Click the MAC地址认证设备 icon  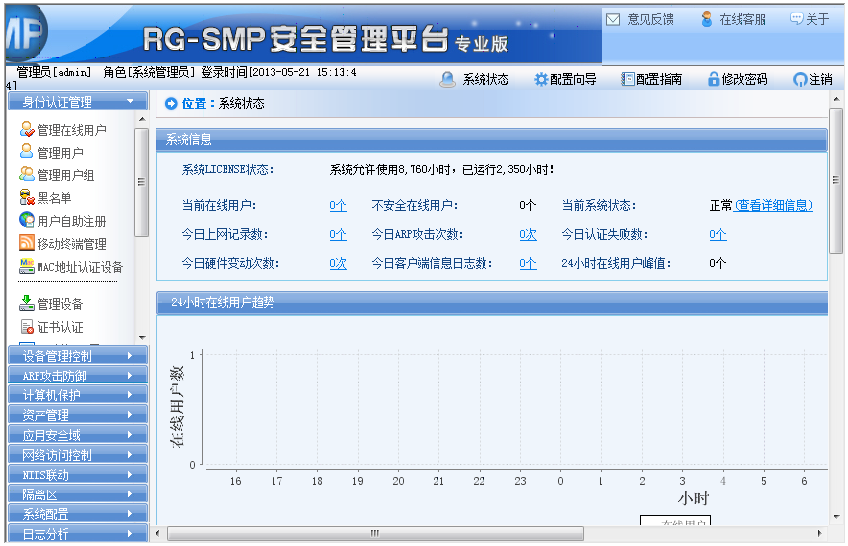pos(27,266)
